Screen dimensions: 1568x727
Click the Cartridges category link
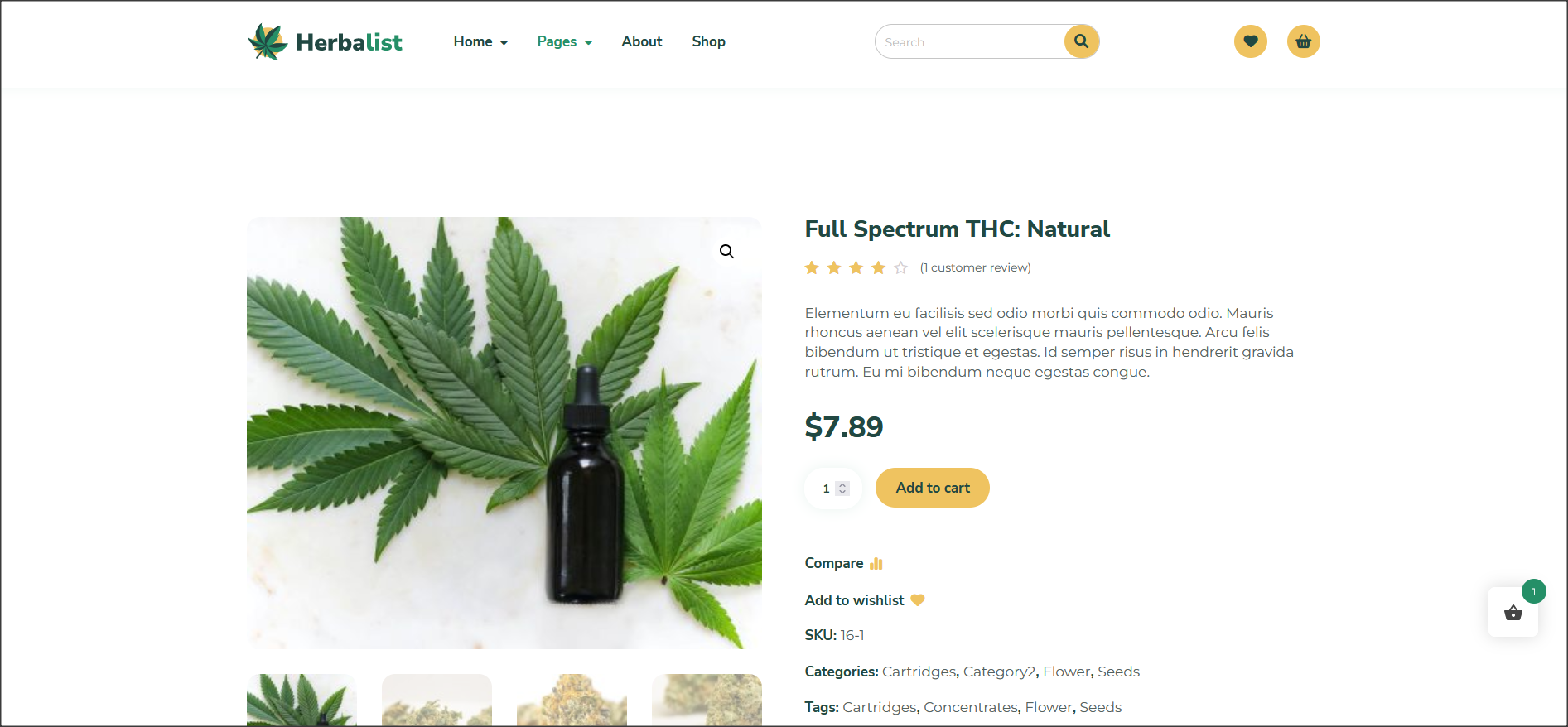[919, 672]
